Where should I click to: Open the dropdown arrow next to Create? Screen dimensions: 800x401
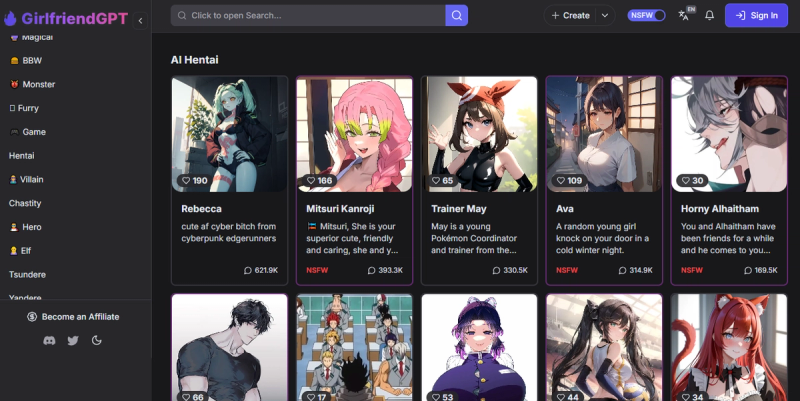(605, 15)
